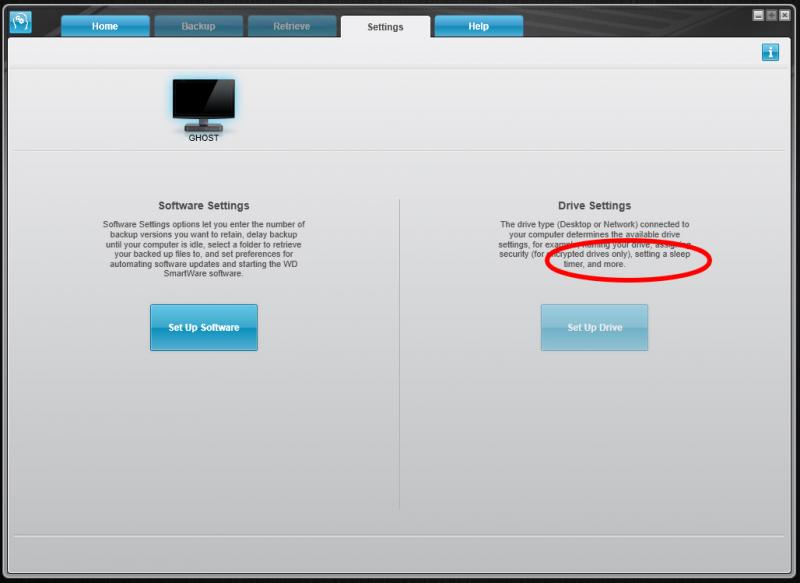Open the Retrieve tab
The image size is (800, 583).
292,26
